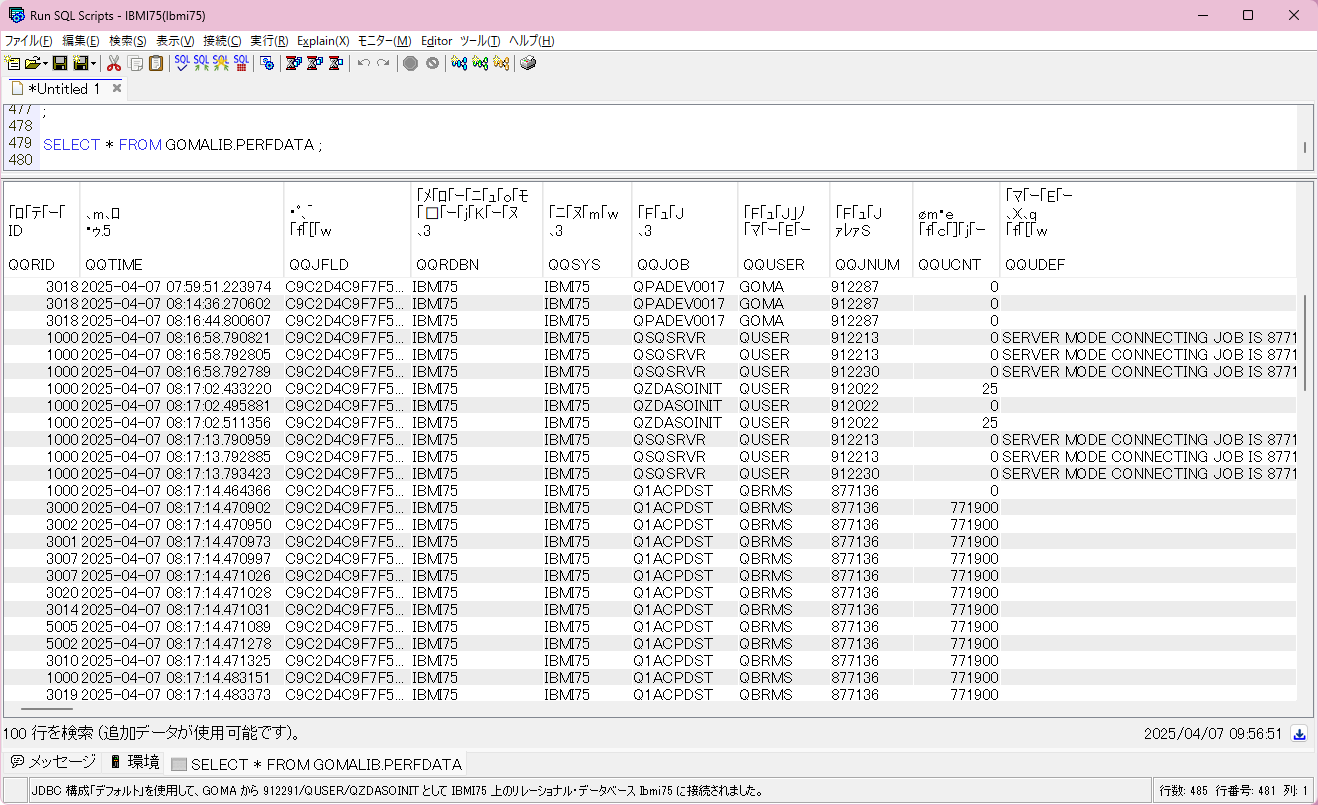Open the モニター(M) menu
The width and height of the screenshot is (1318, 805).
point(385,41)
